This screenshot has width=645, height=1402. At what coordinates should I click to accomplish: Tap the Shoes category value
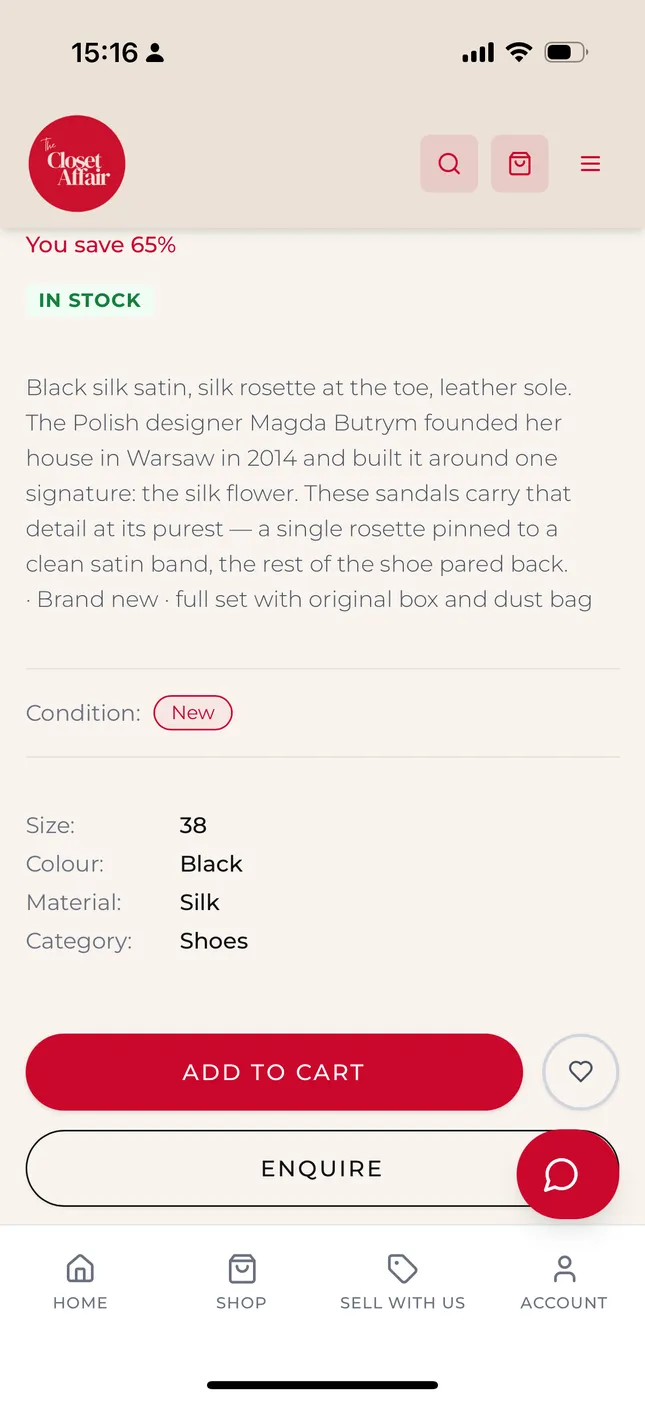coord(214,941)
